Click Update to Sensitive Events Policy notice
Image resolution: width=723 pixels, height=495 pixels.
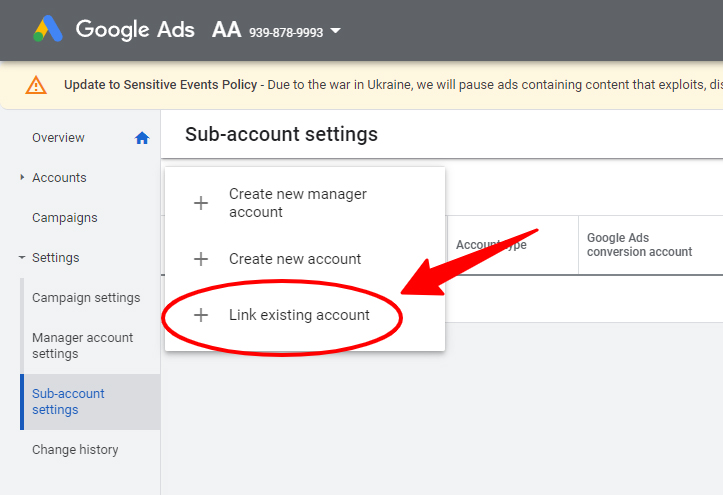(x=160, y=85)
